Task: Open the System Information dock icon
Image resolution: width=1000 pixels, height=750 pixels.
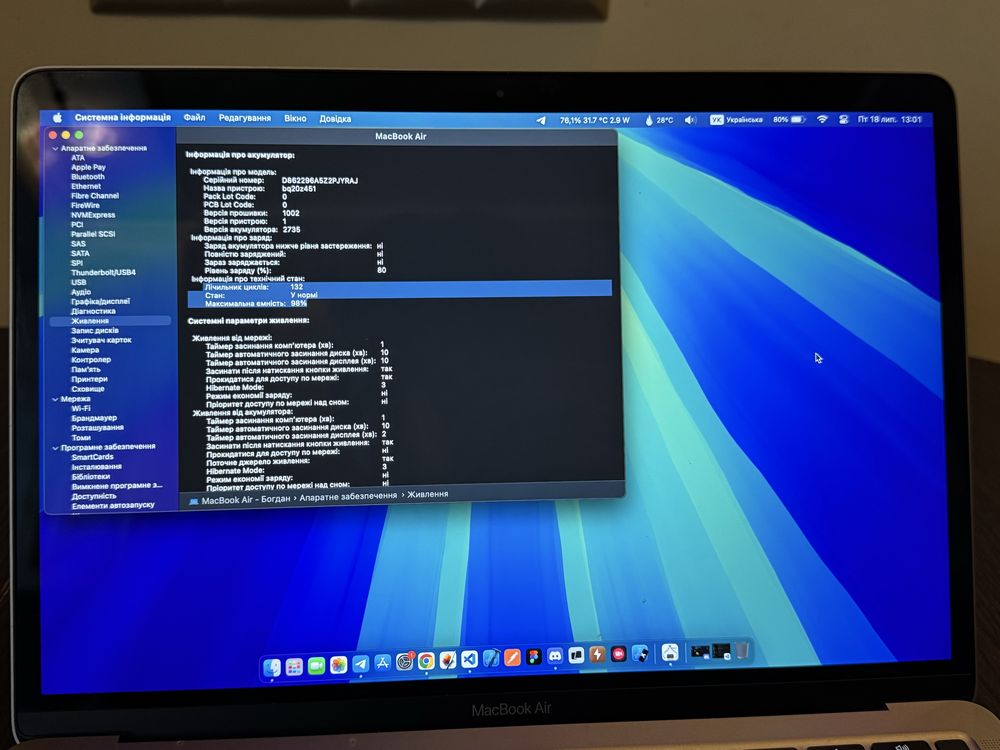Action: click(670, 652)
